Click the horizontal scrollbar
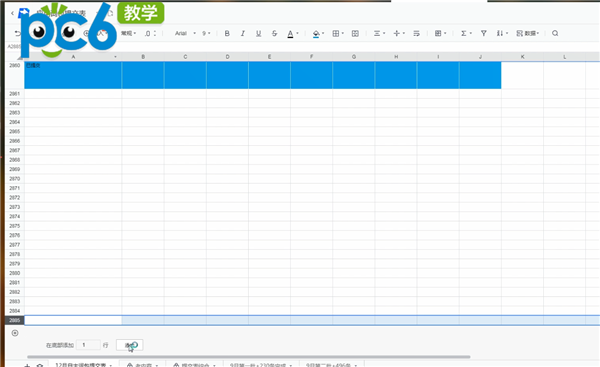Screen dimensions: 600x367 [249, 357]
